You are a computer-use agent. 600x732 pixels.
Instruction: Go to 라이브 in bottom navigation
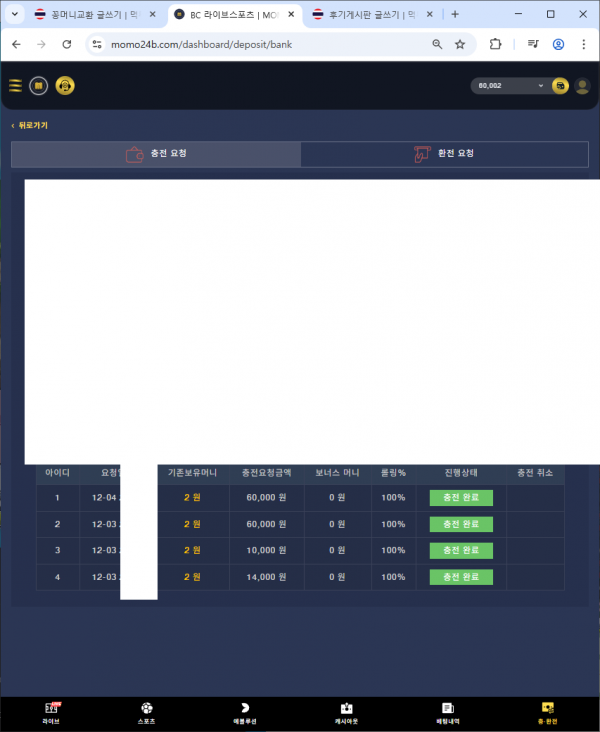[51, 713]
